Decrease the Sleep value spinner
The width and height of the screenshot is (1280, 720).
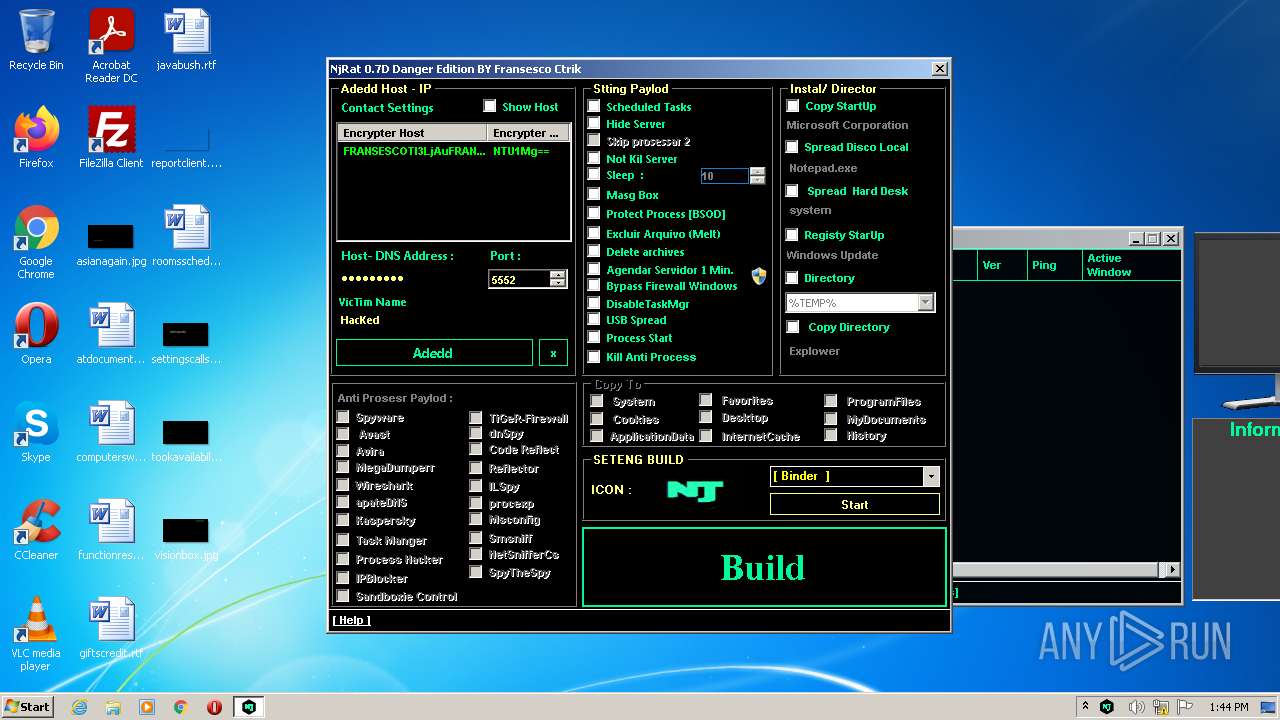pos(757,180)
